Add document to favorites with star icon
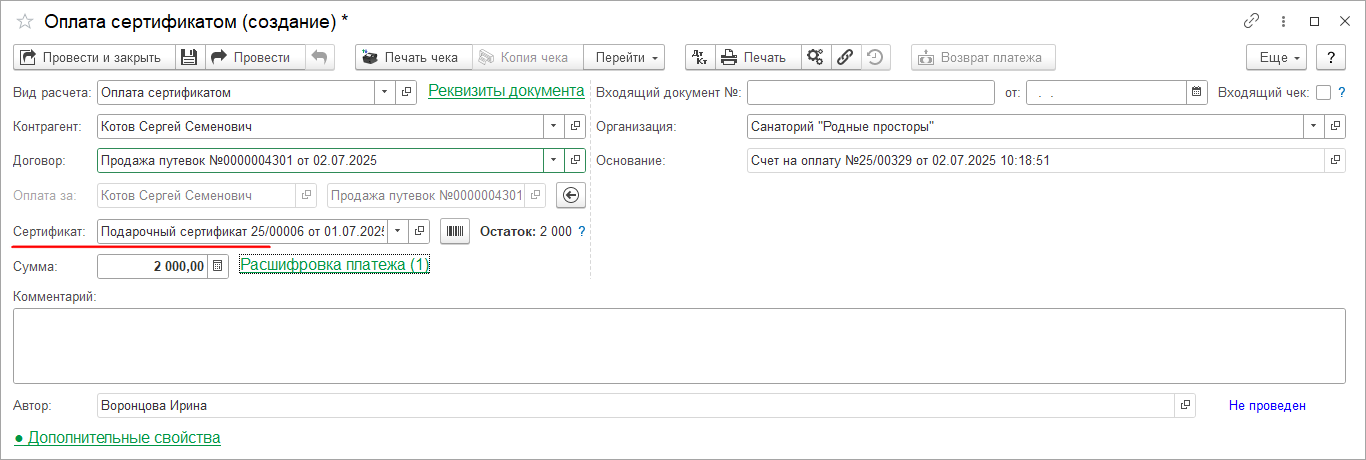This screenshot has width=1366, height=460. coord(25,21)
